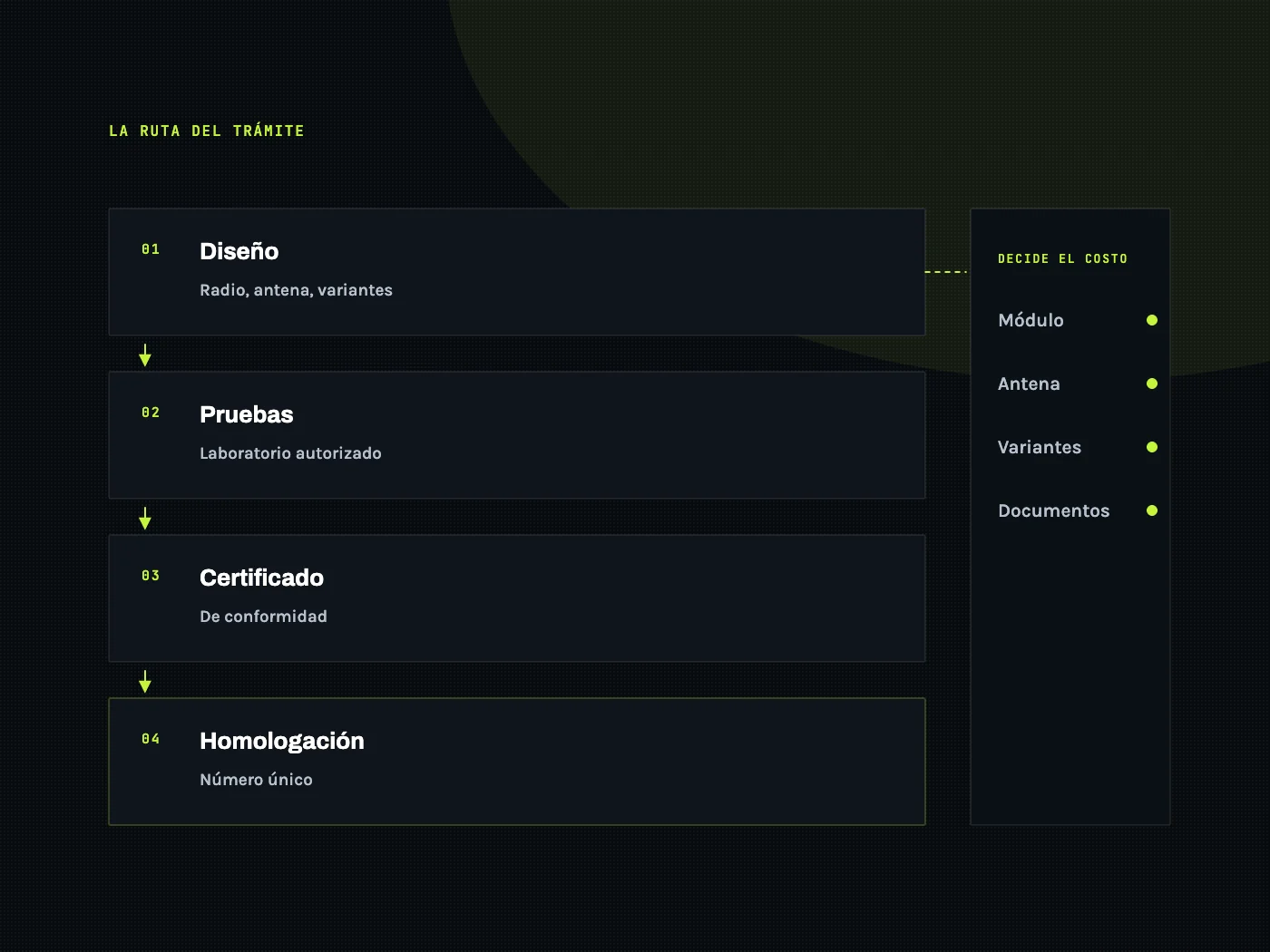Click the 'LA RUTA DEL TRÁMITE' heading
Viewport: 1270px width, 952px height.
pyautogui.click(x=207, y=131)
